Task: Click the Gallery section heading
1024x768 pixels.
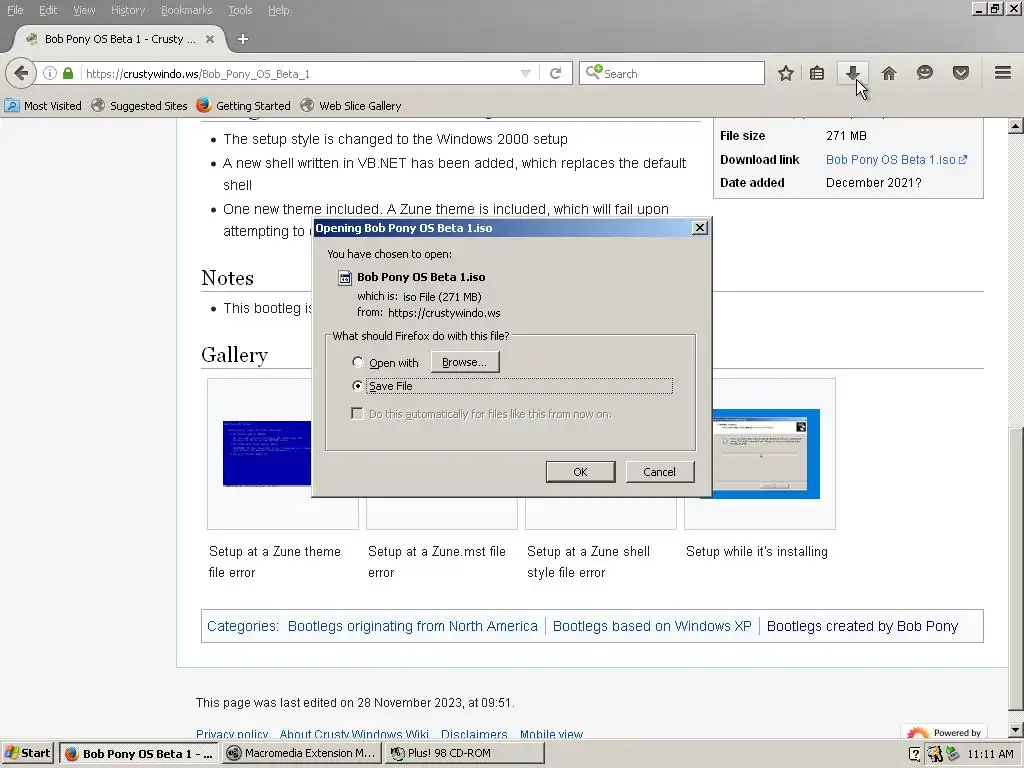Action: (234, 355)
